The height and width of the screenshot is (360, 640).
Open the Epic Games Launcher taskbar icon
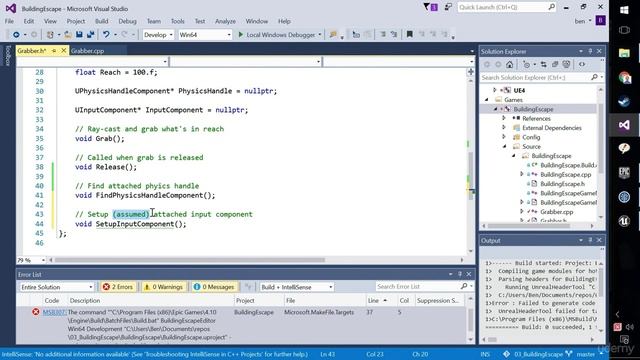(x=624, y=173)
